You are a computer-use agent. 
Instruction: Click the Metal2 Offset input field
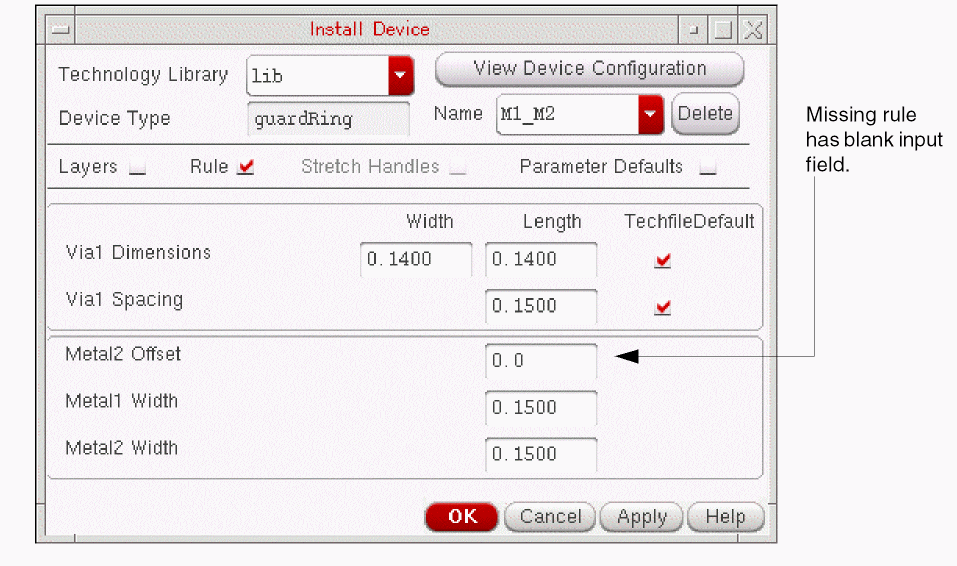click(541, 361)
